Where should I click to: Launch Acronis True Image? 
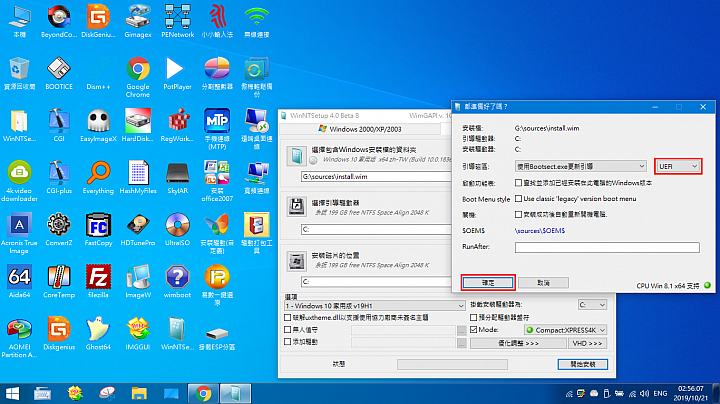[19, 233]
